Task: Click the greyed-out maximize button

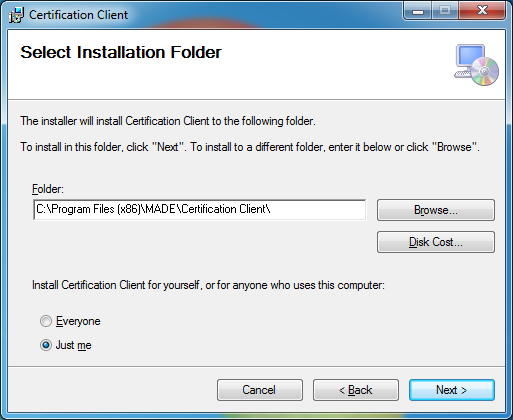Action: click(x=445, y=11)
